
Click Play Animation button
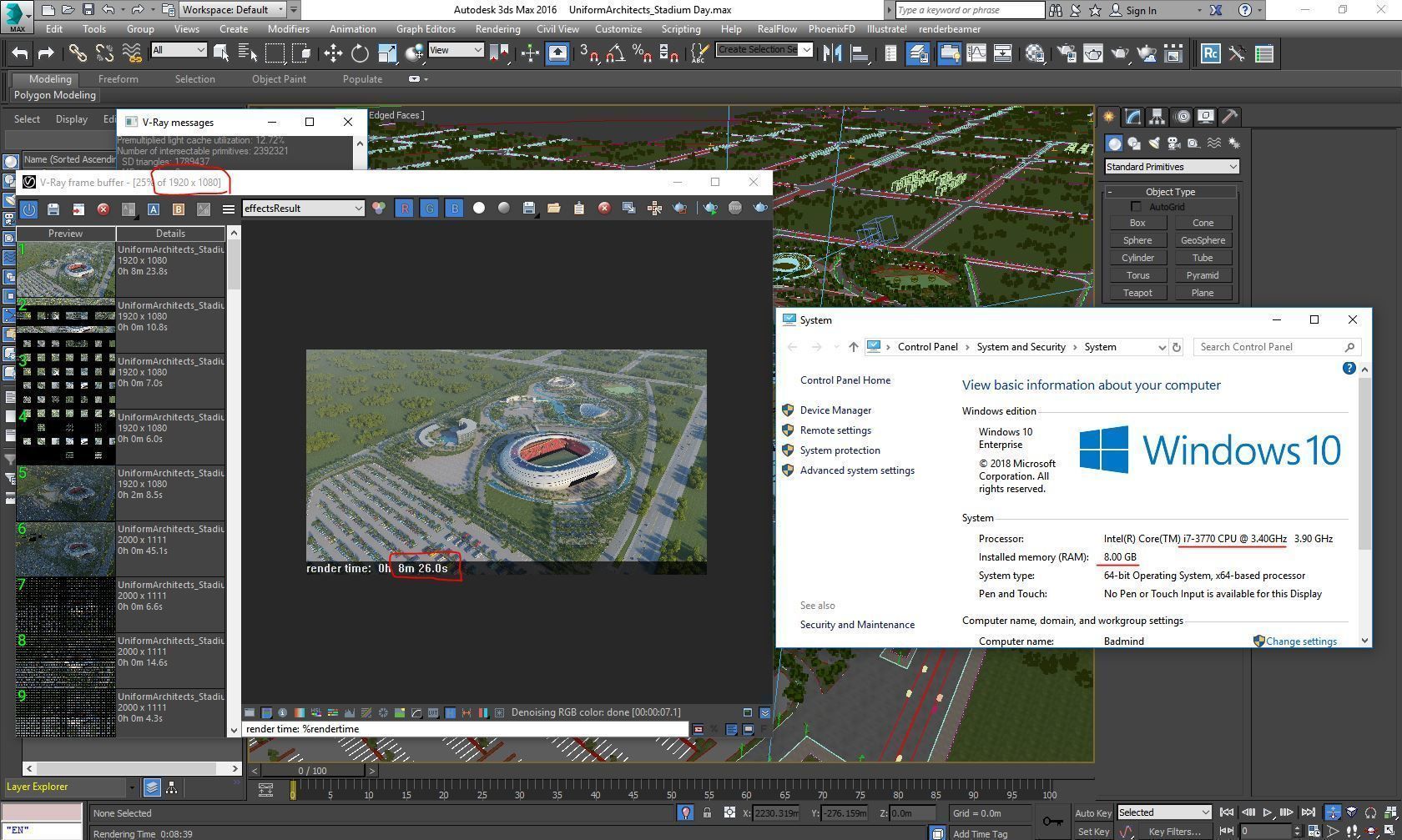[1267, 812]
